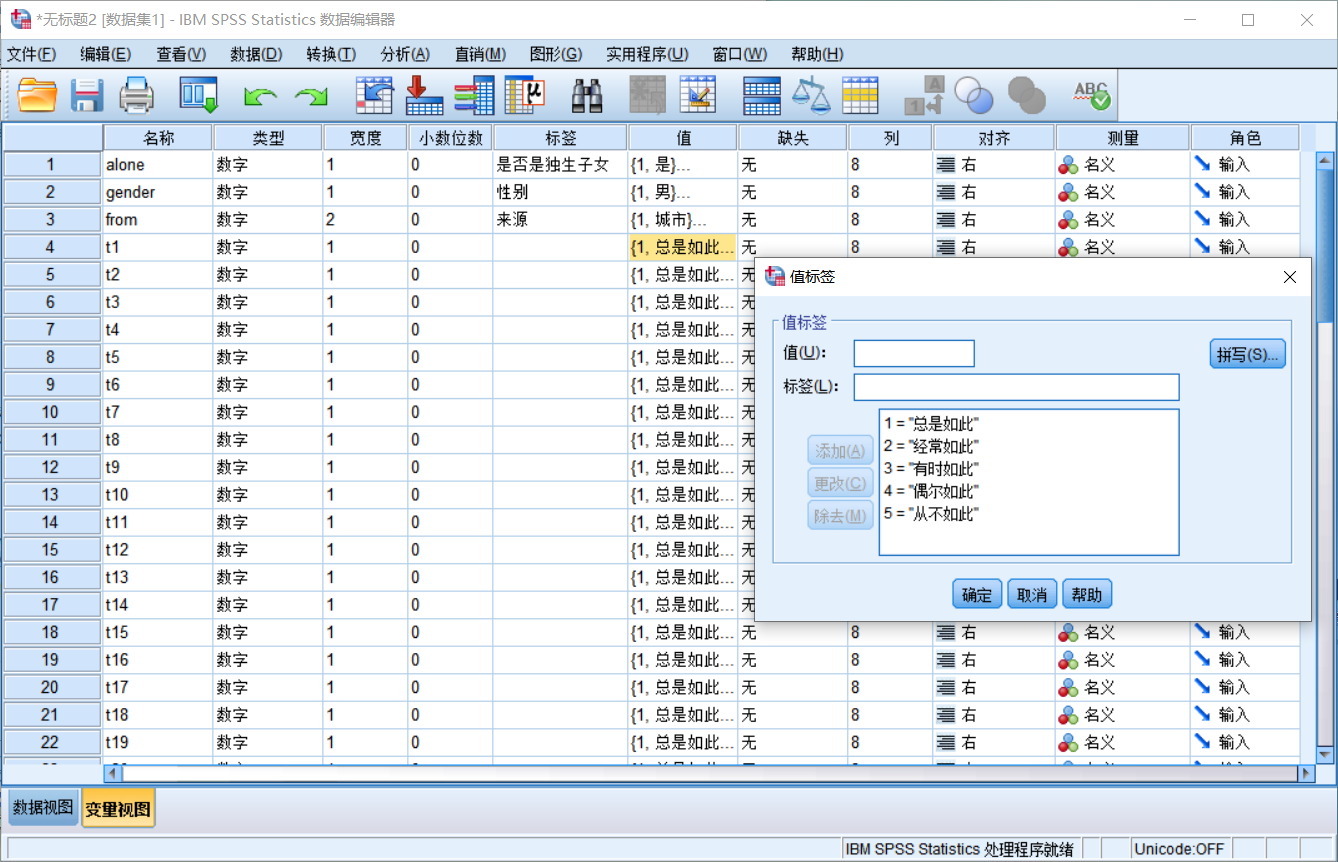
Task: Switch to the 数据视图 tab
Action: [43, 808]
